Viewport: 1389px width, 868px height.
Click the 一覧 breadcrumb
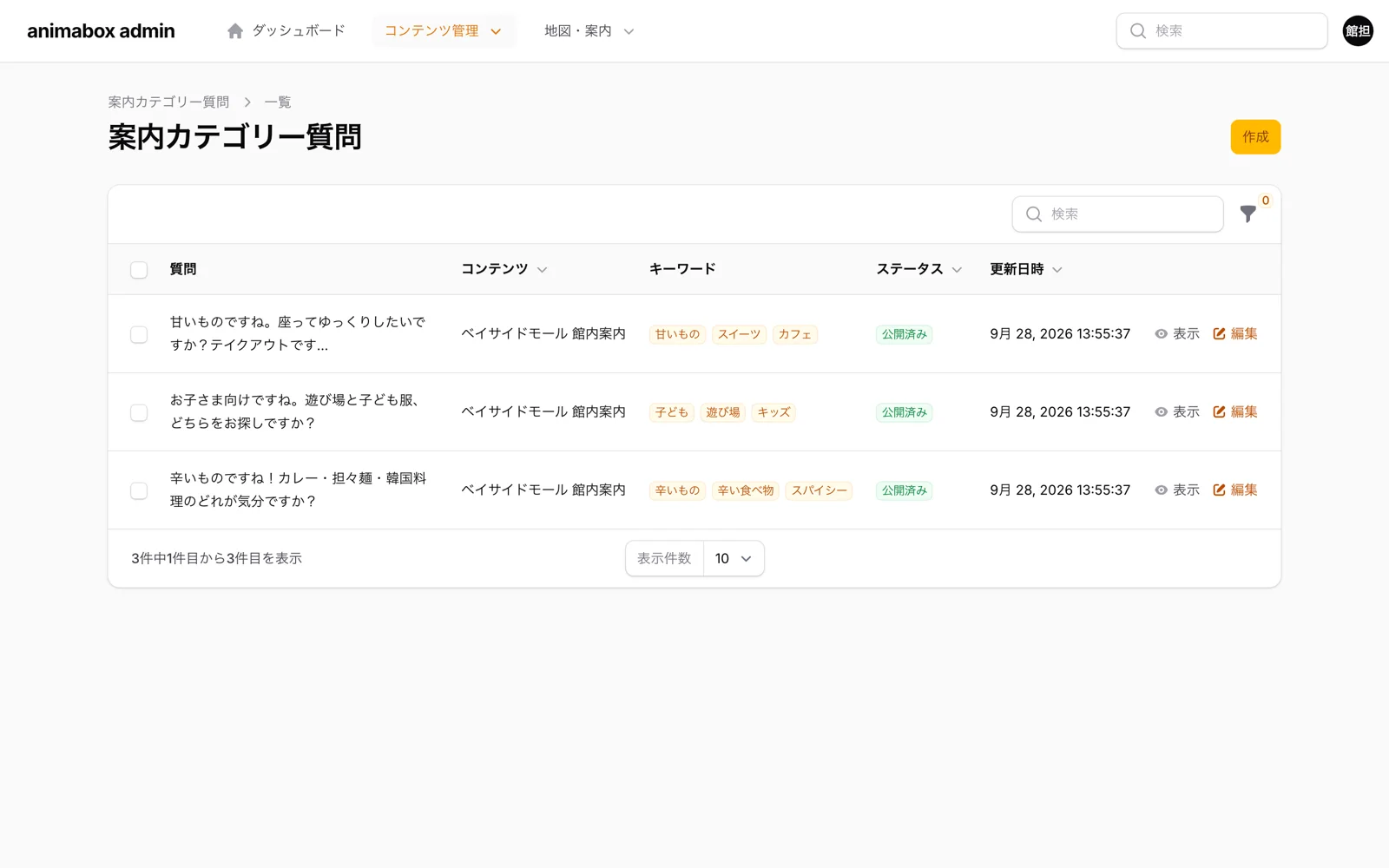point(278,102)
